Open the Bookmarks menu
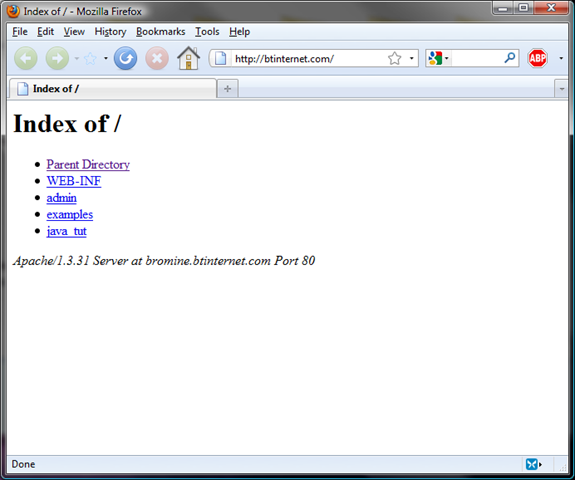The image size is (575, 480). pyautogui.click(x=161, y=32)
